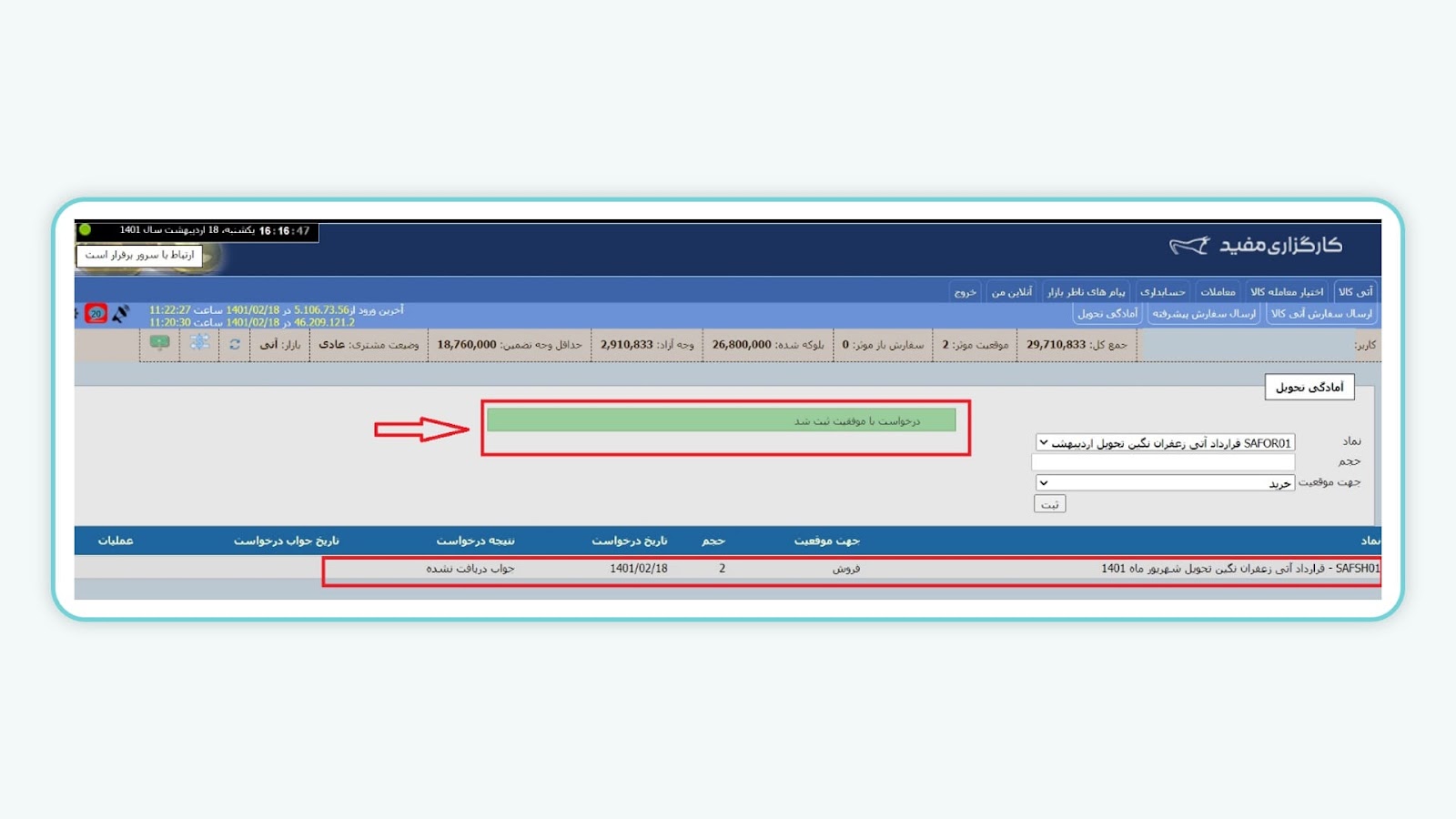Image resolution: width=1456 pixels, height=819 pixels.
Task: Open the پیام های ناظر بازار menu tab
Action: (1086, 292)
